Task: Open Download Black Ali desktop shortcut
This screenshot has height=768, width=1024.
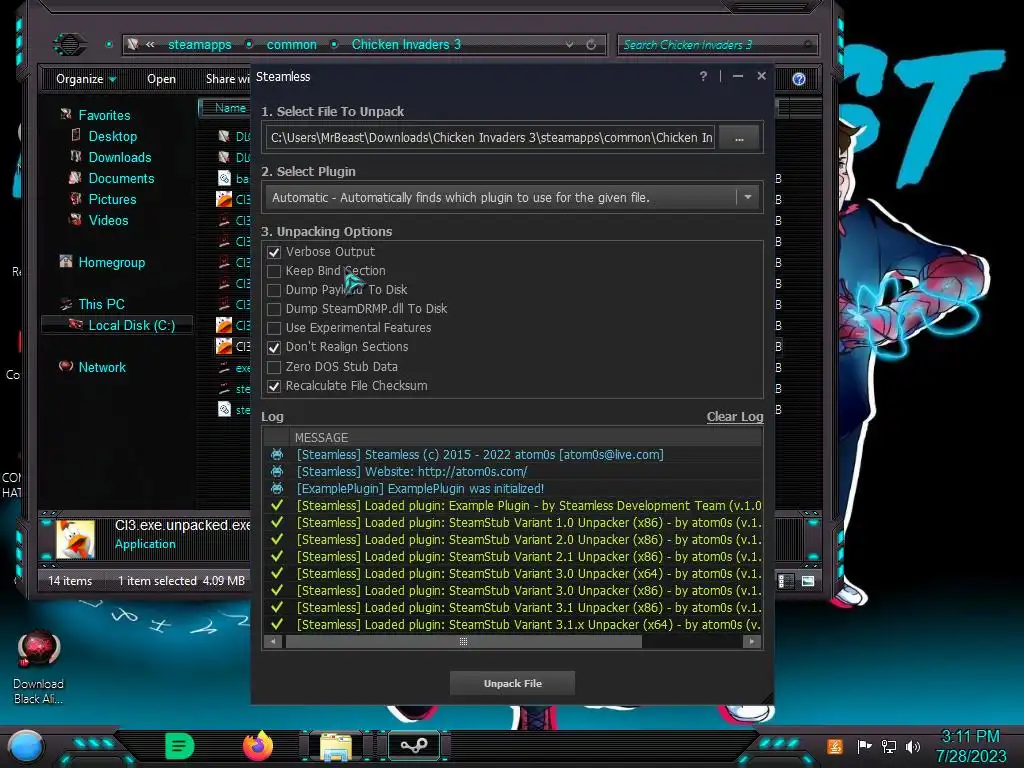Action: [x=39, y=667]
